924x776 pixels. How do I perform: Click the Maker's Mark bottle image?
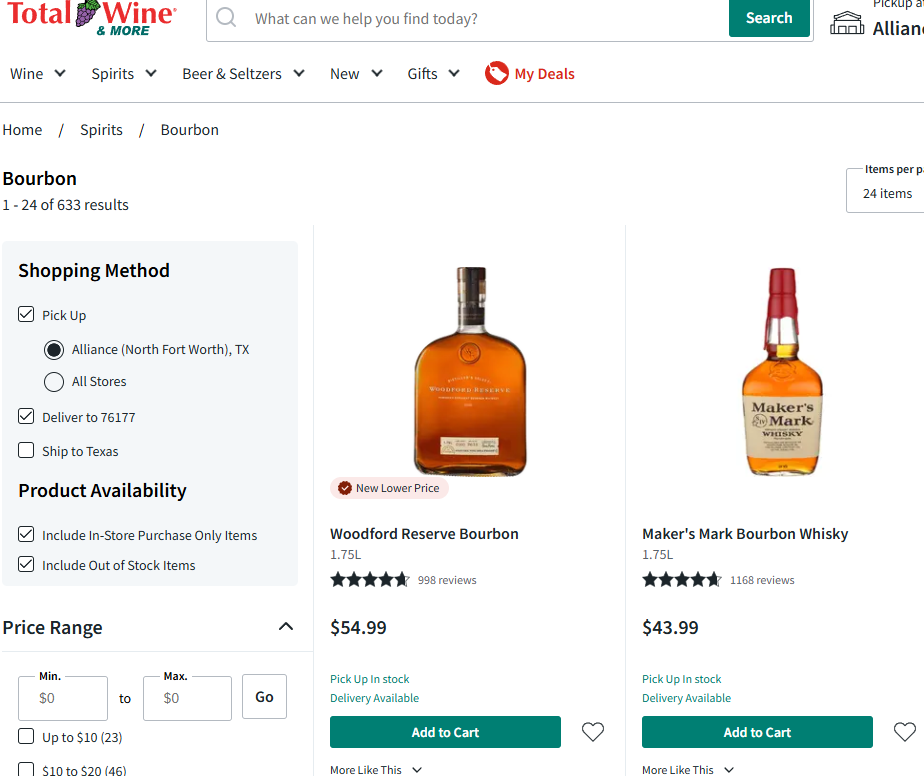coord(782,371)
